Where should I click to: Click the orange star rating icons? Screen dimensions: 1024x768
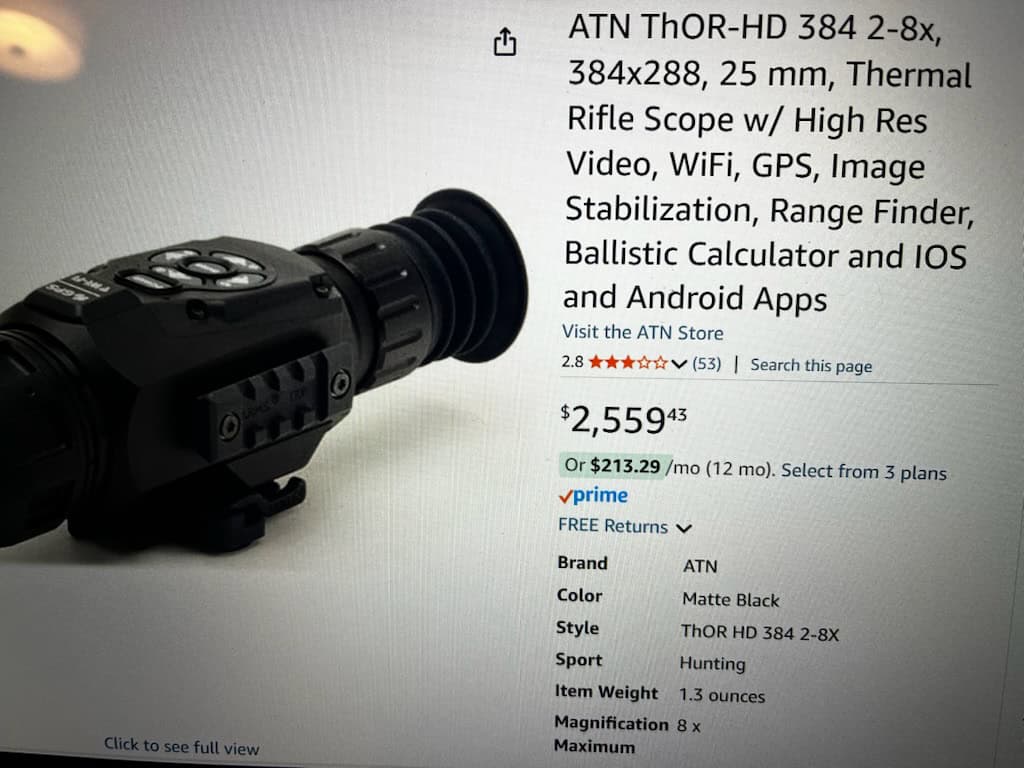628,362
